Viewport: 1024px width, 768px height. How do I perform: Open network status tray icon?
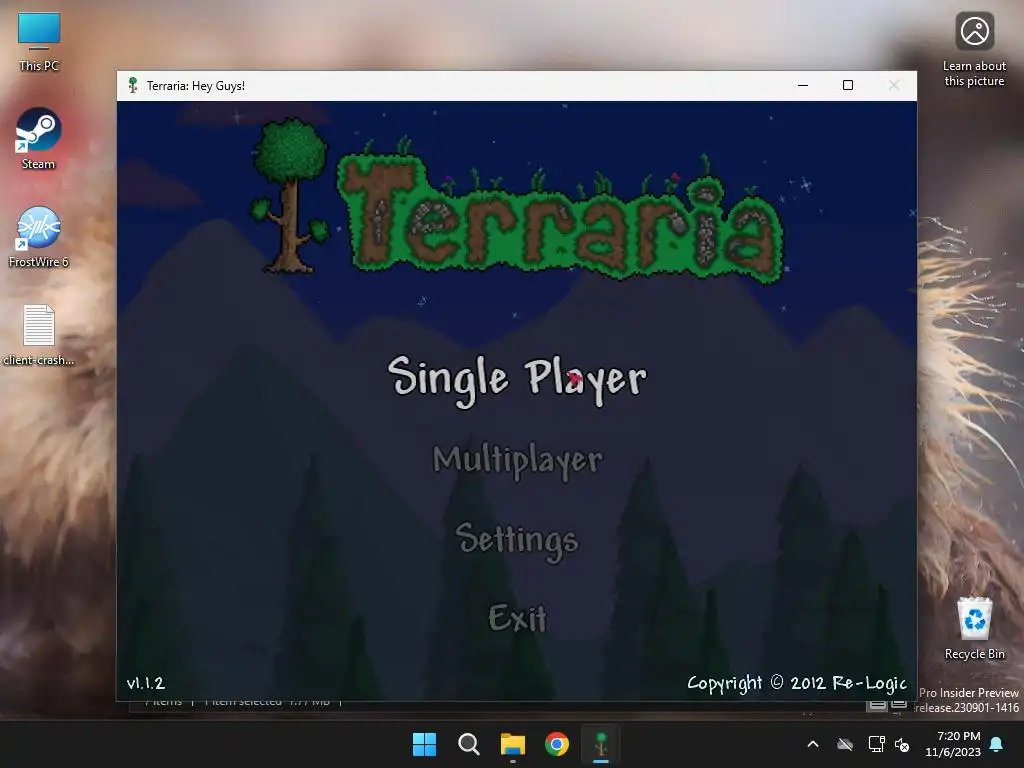876,744
